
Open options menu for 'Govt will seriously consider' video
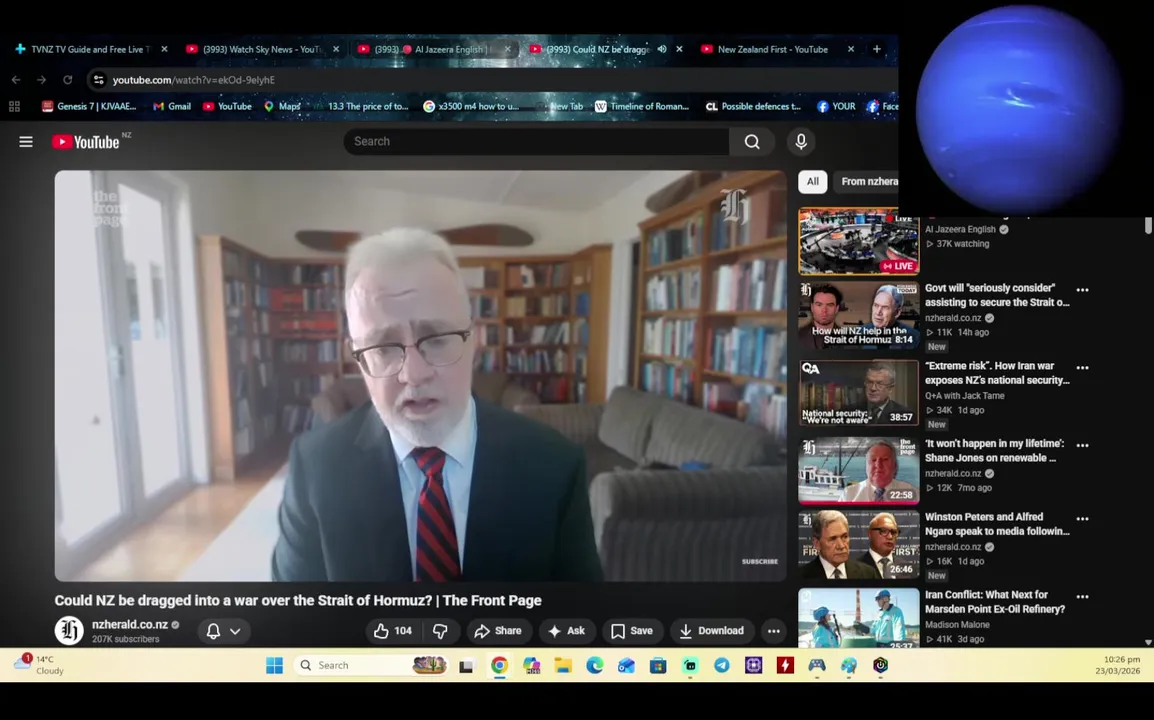click(x=1082, y=290)
